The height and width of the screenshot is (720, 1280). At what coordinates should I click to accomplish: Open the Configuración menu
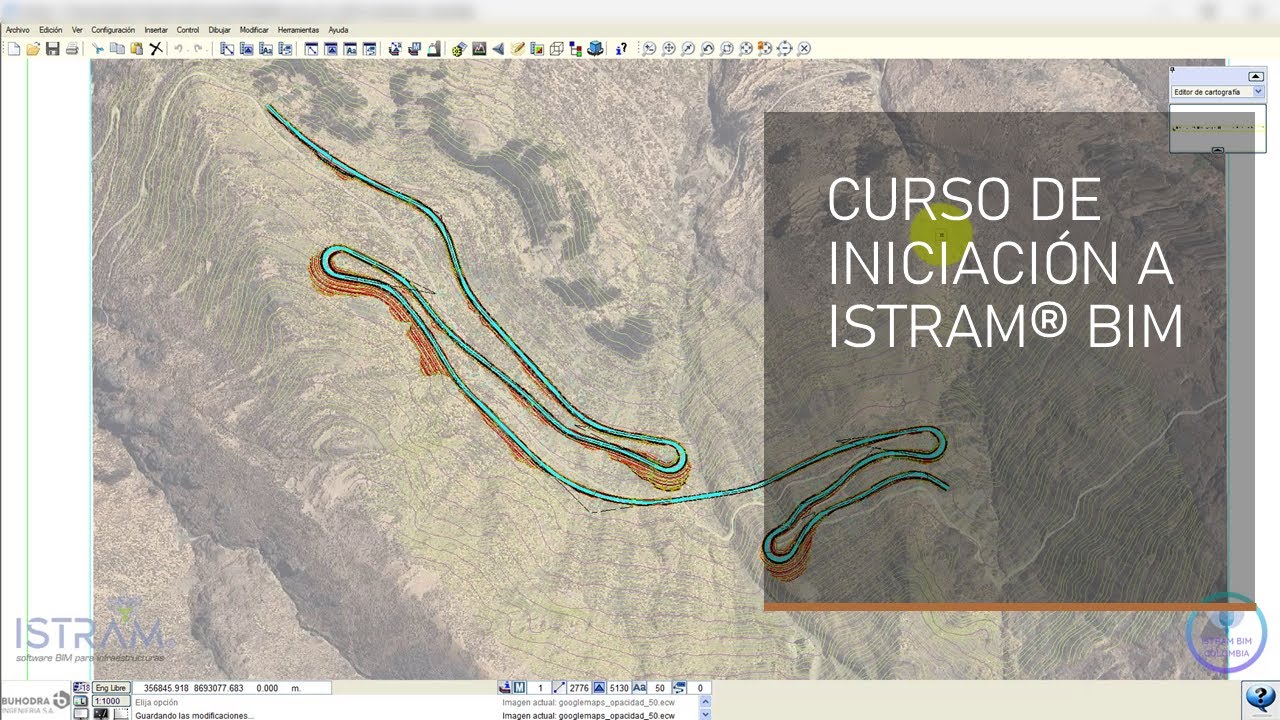tap(113, 30)
